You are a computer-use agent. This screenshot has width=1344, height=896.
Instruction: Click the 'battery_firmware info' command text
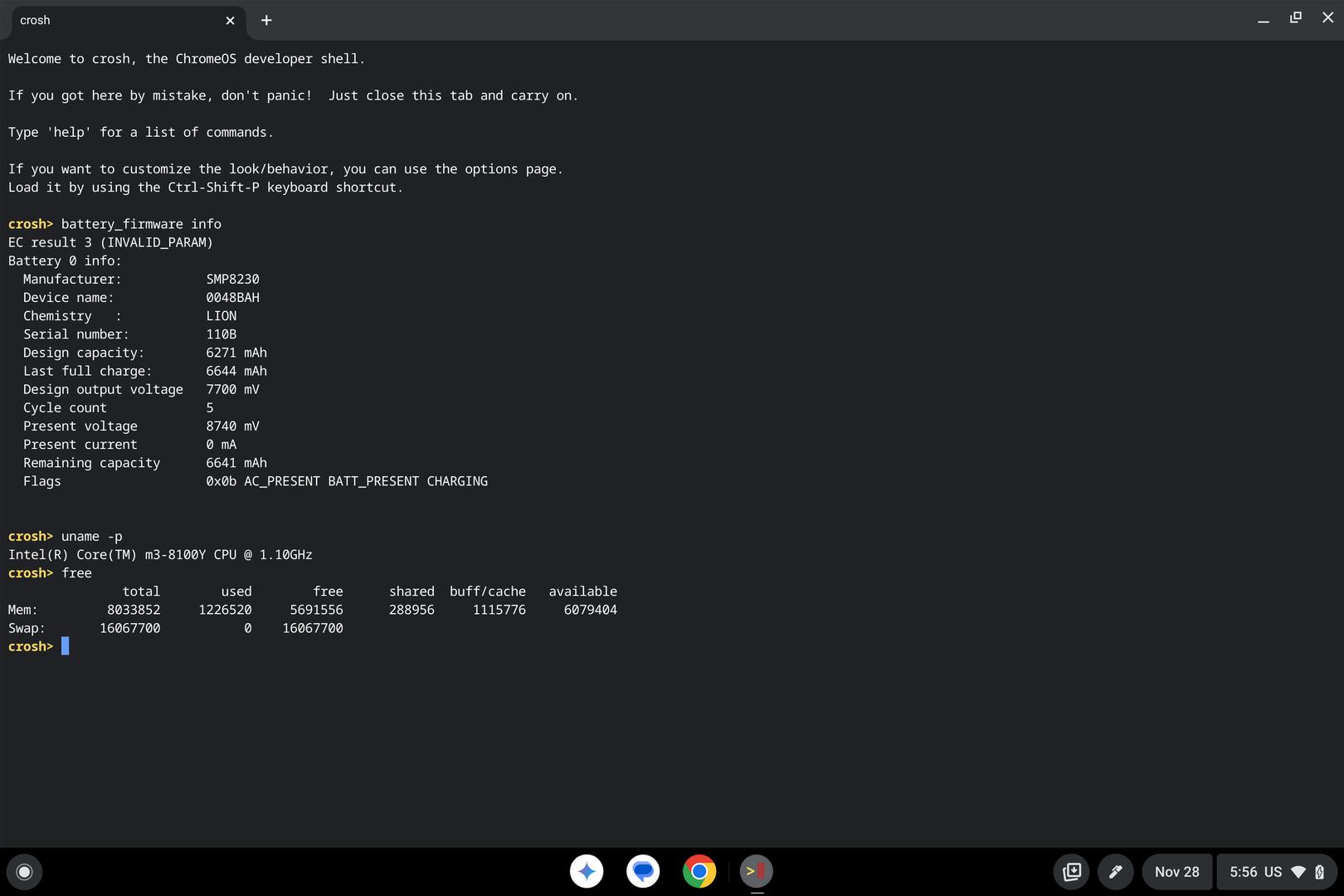click(141, 224)
